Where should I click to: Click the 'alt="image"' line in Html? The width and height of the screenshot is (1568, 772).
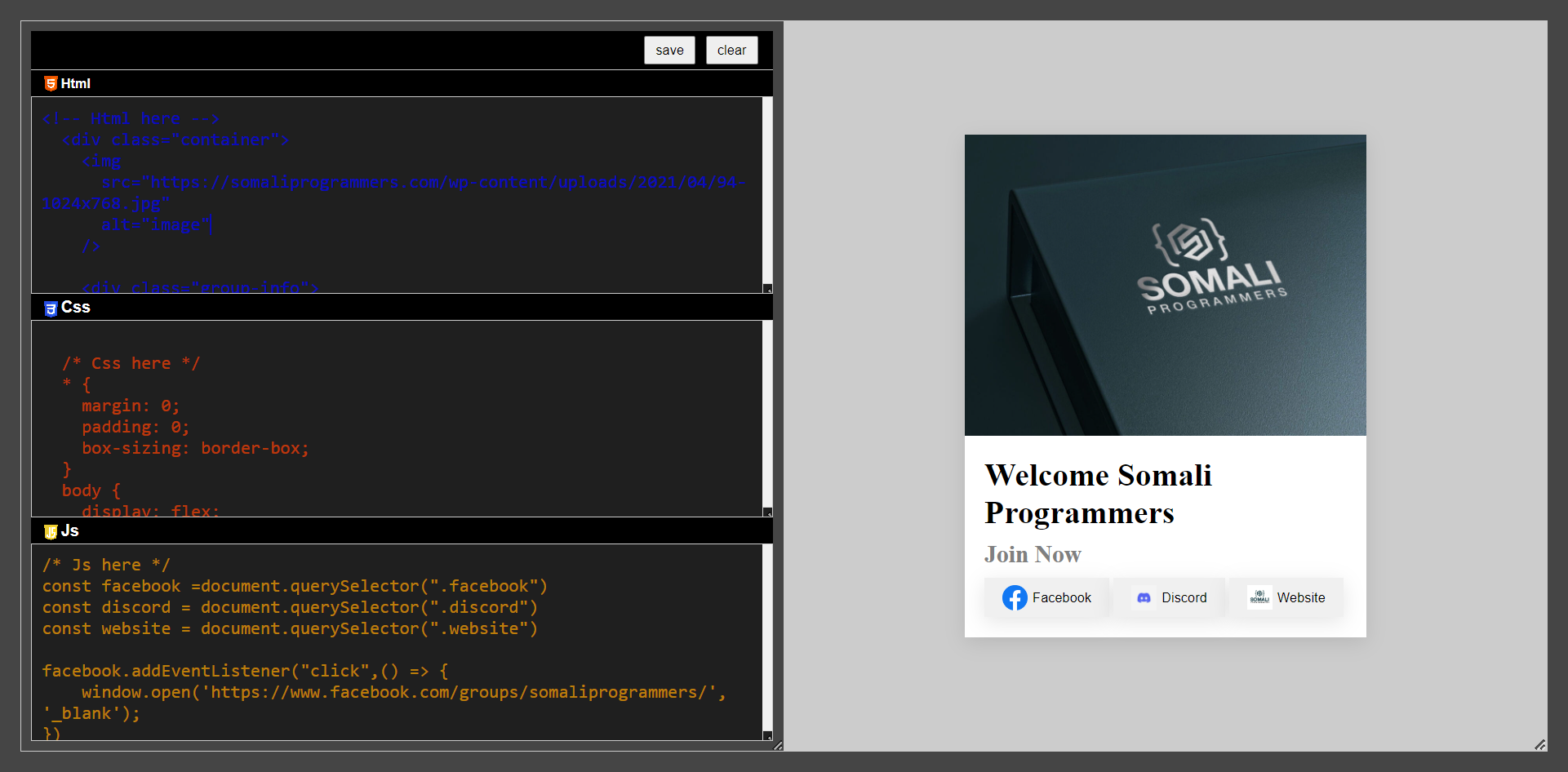[x=157, y=224]
